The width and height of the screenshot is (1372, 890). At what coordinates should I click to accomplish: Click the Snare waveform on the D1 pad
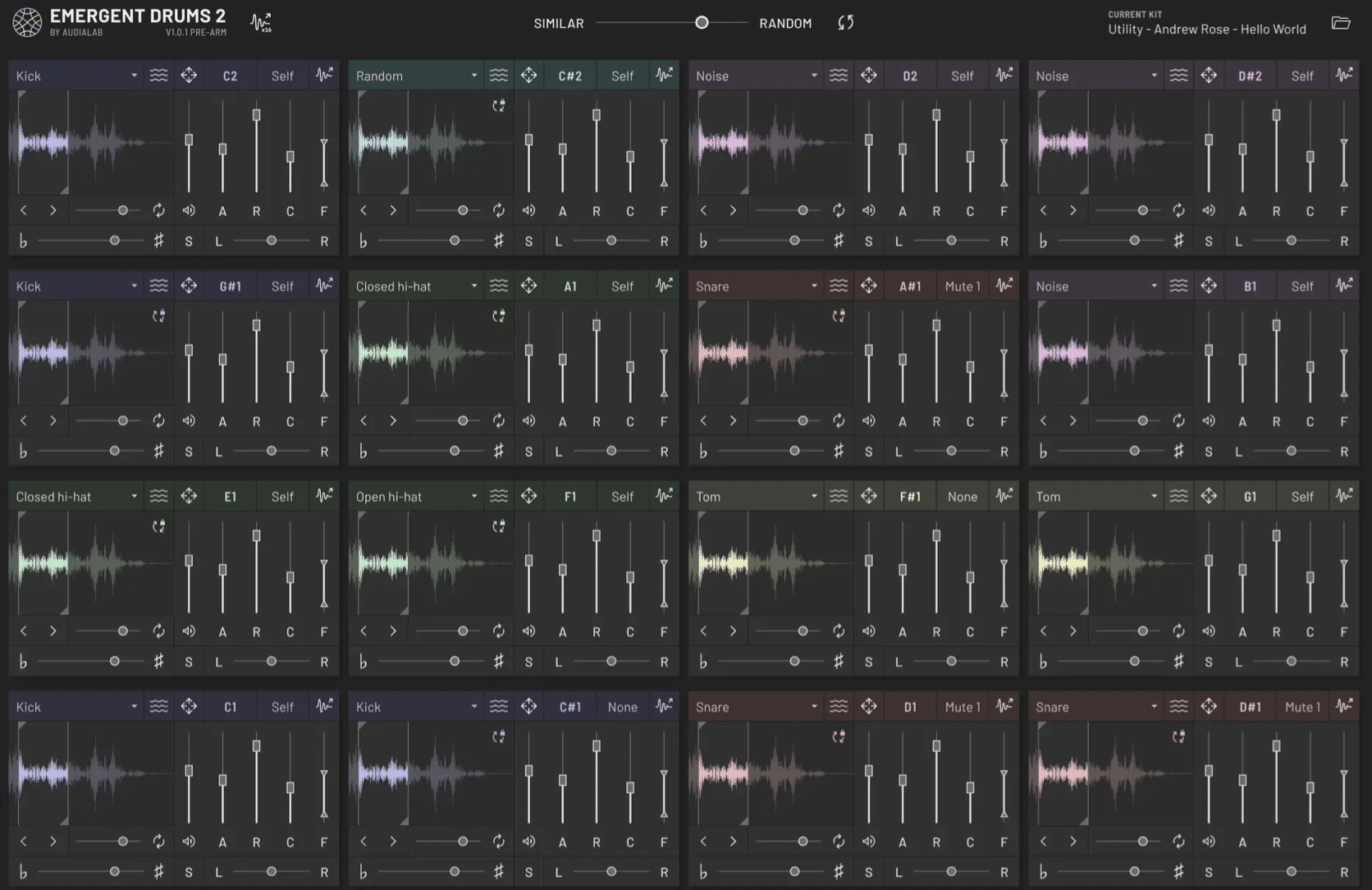click(771, 773)
